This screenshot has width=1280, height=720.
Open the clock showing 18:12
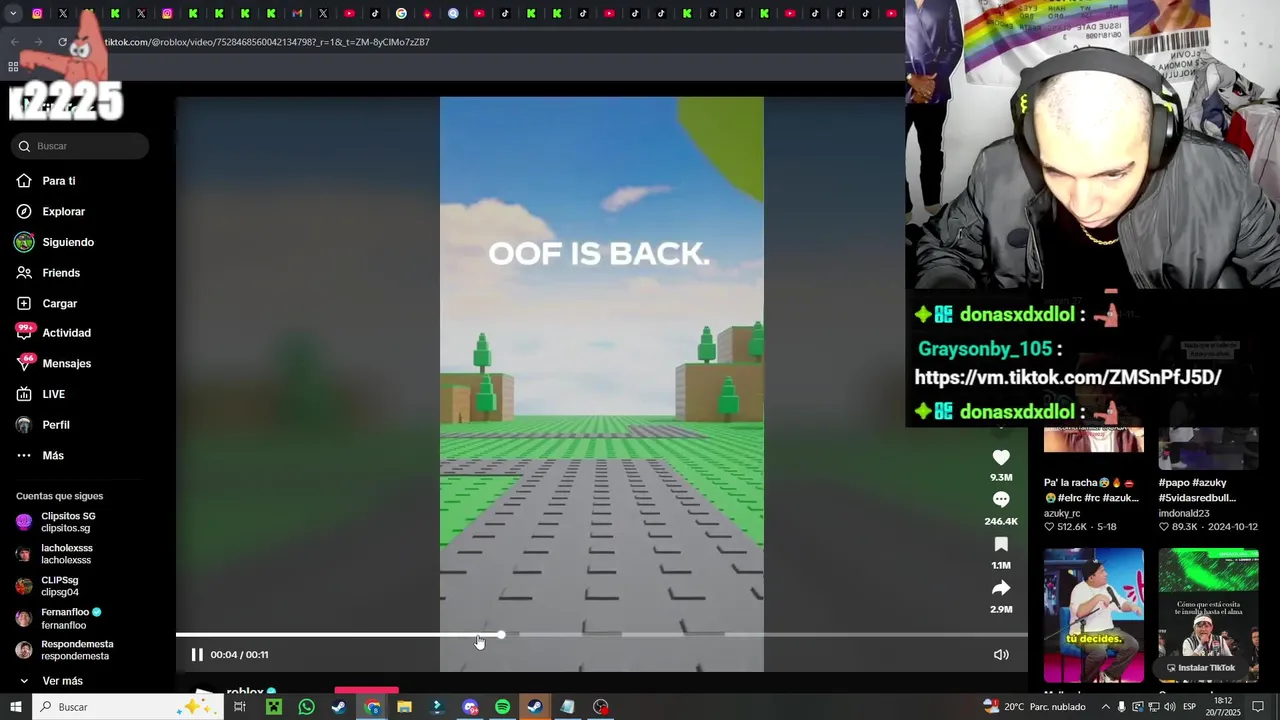click(1222, 707)
